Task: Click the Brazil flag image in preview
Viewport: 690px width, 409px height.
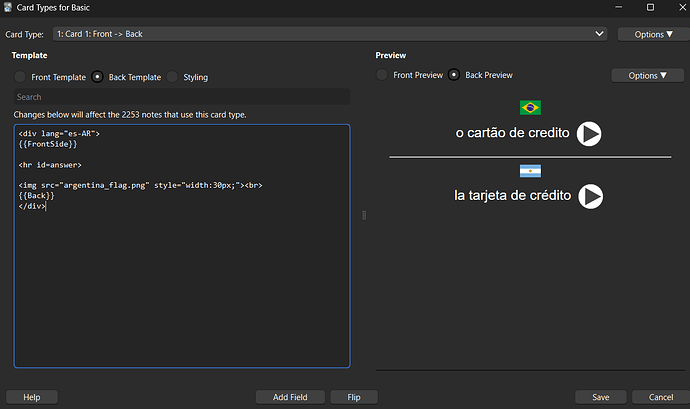Action: click(x=530, y=107)
